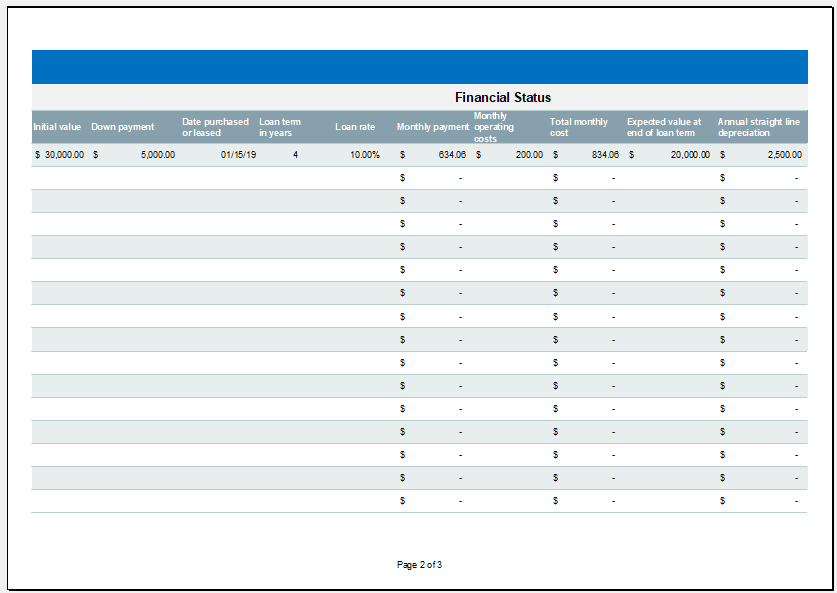Click the Page 2 of 3 footer
The width and height of the screenshot is (837, 593).
419,565
